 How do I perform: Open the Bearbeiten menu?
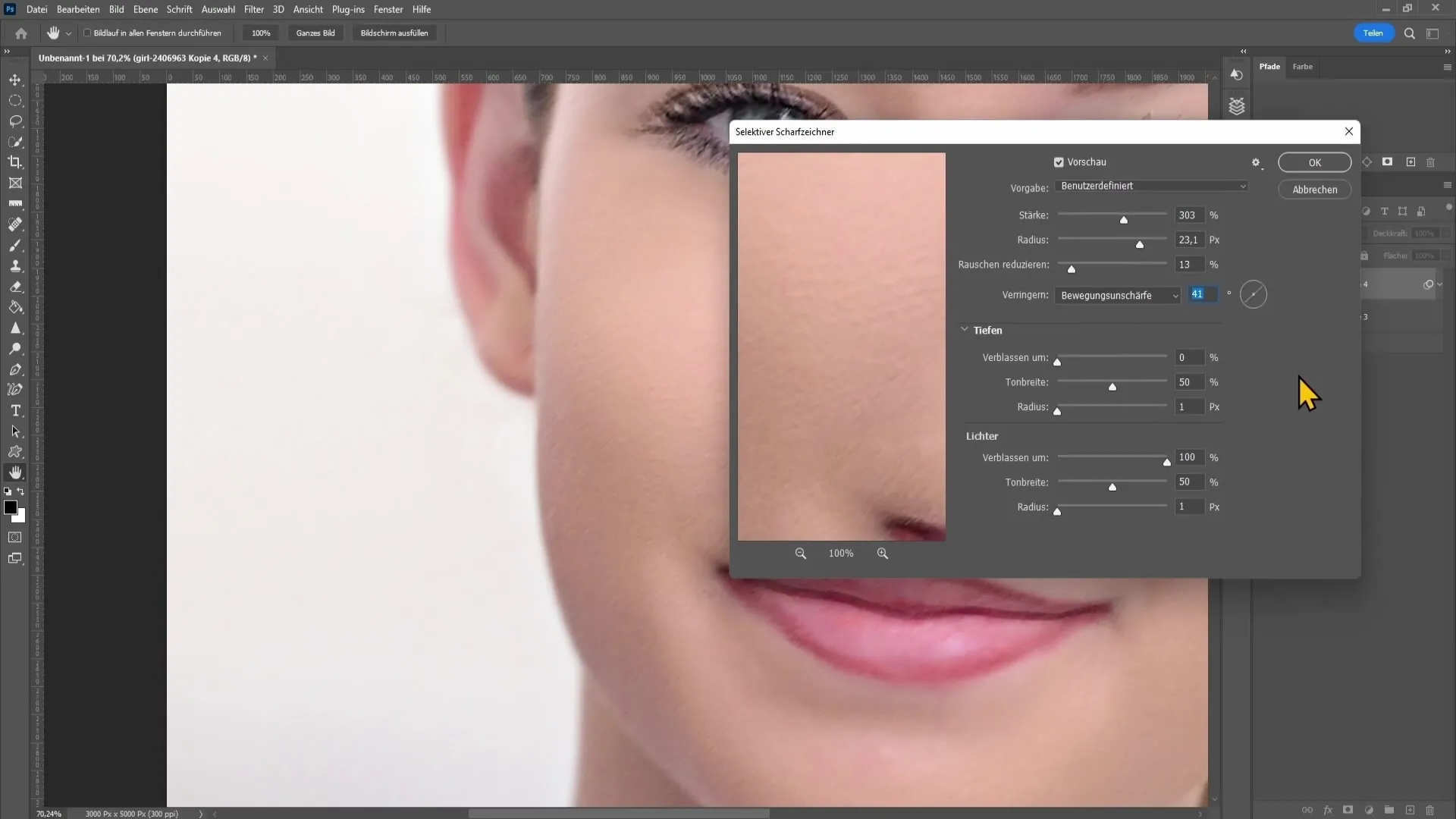pos(78,9)
